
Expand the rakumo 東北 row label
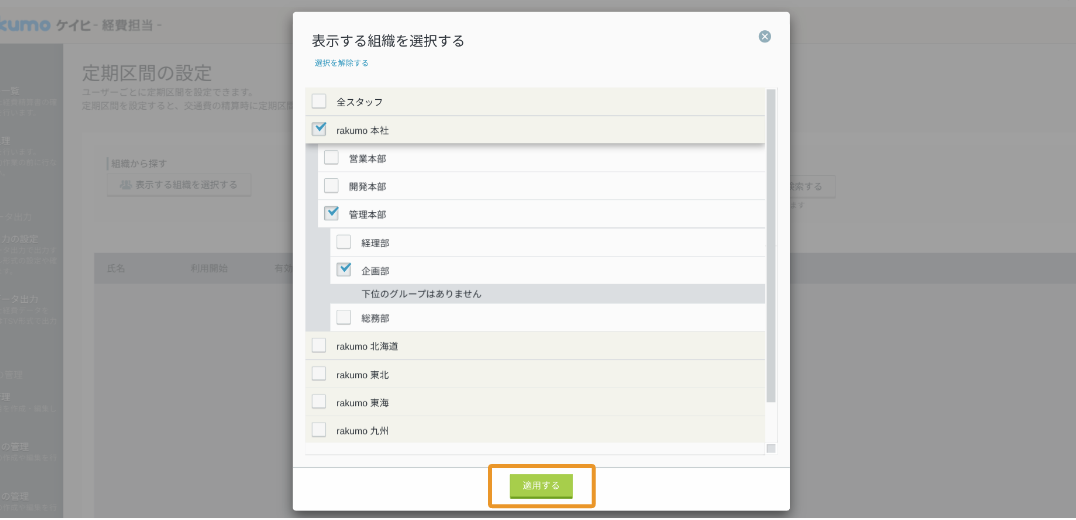point(362,375)
